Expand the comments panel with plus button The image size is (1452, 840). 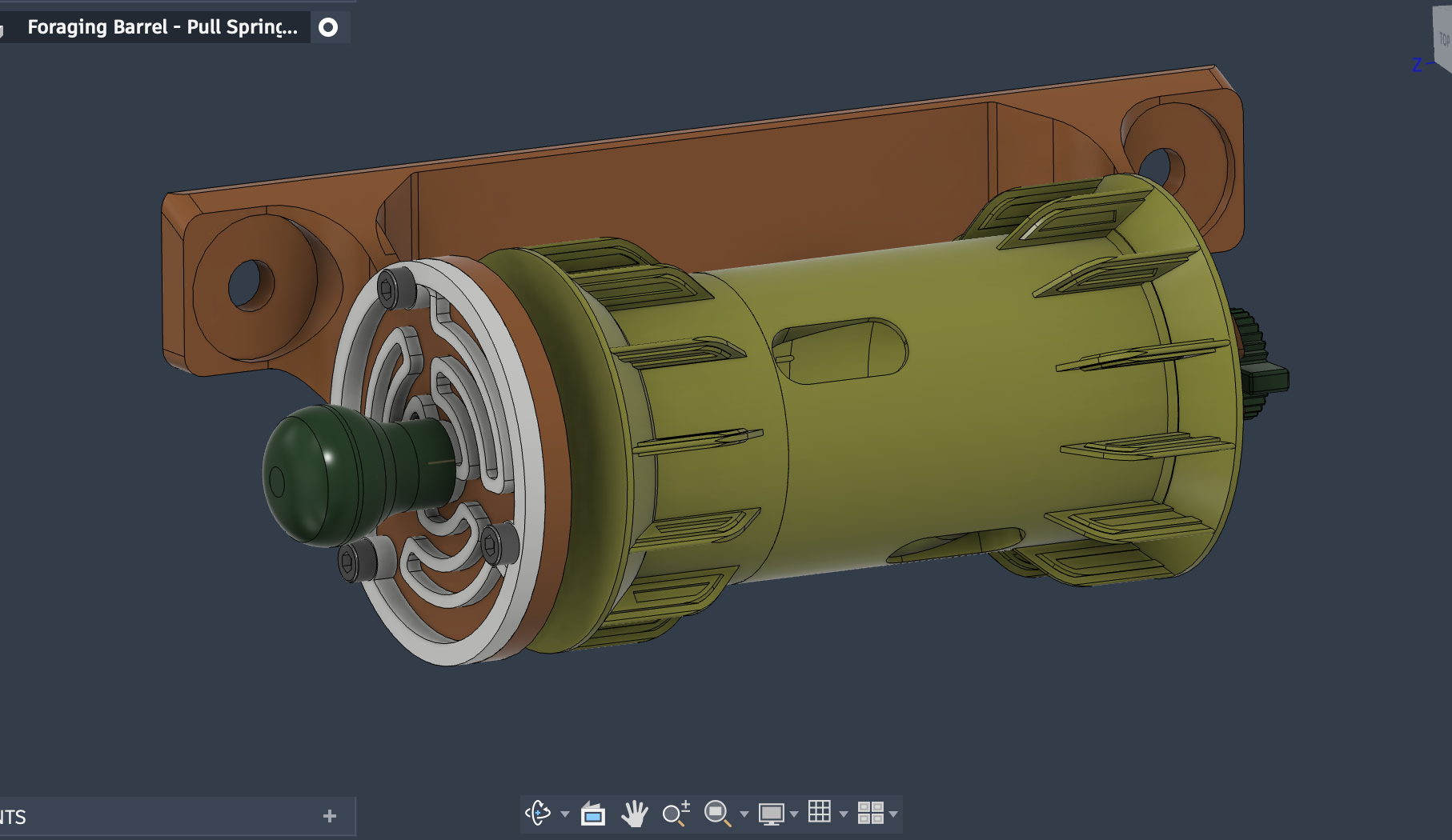[330, 816]
